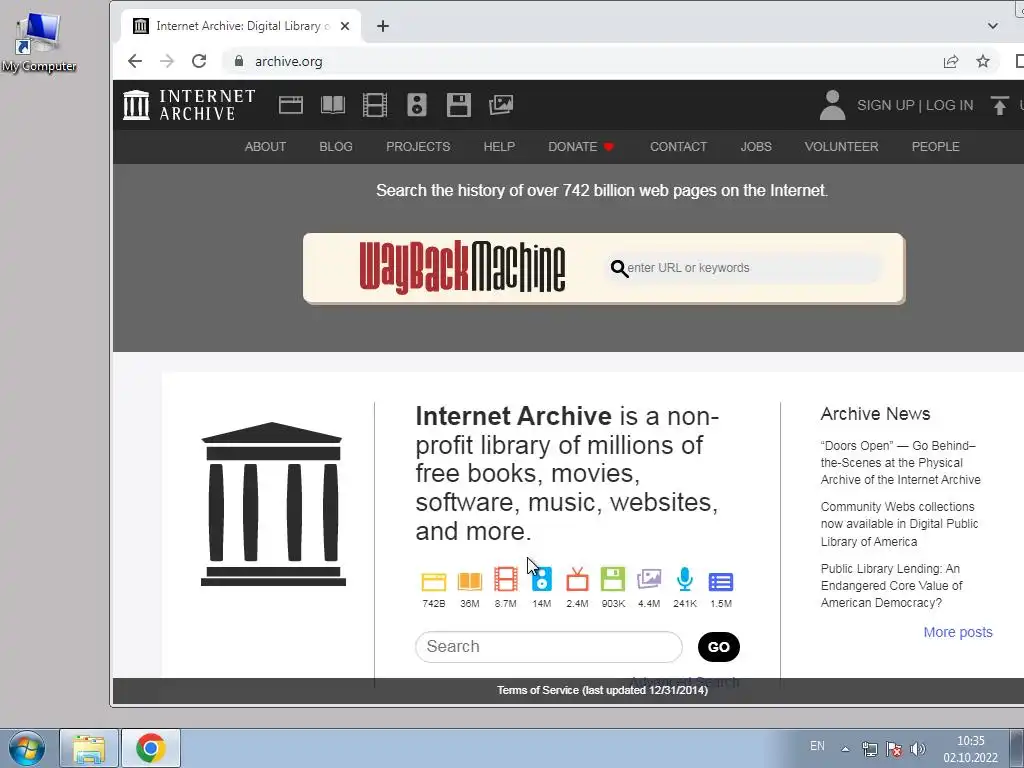Click the orange book icon labeled 36M

point(470,581)
